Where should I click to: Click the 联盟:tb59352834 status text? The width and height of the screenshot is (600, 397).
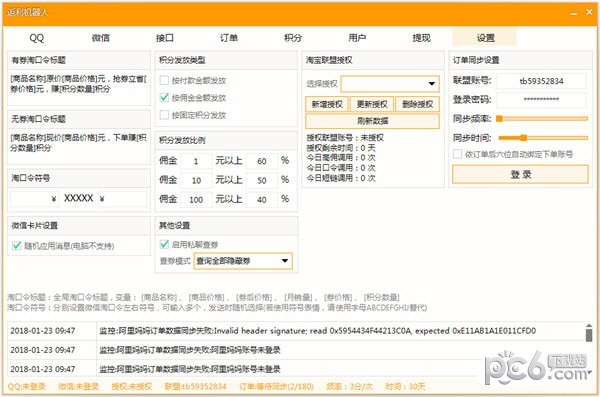point(195,387)
